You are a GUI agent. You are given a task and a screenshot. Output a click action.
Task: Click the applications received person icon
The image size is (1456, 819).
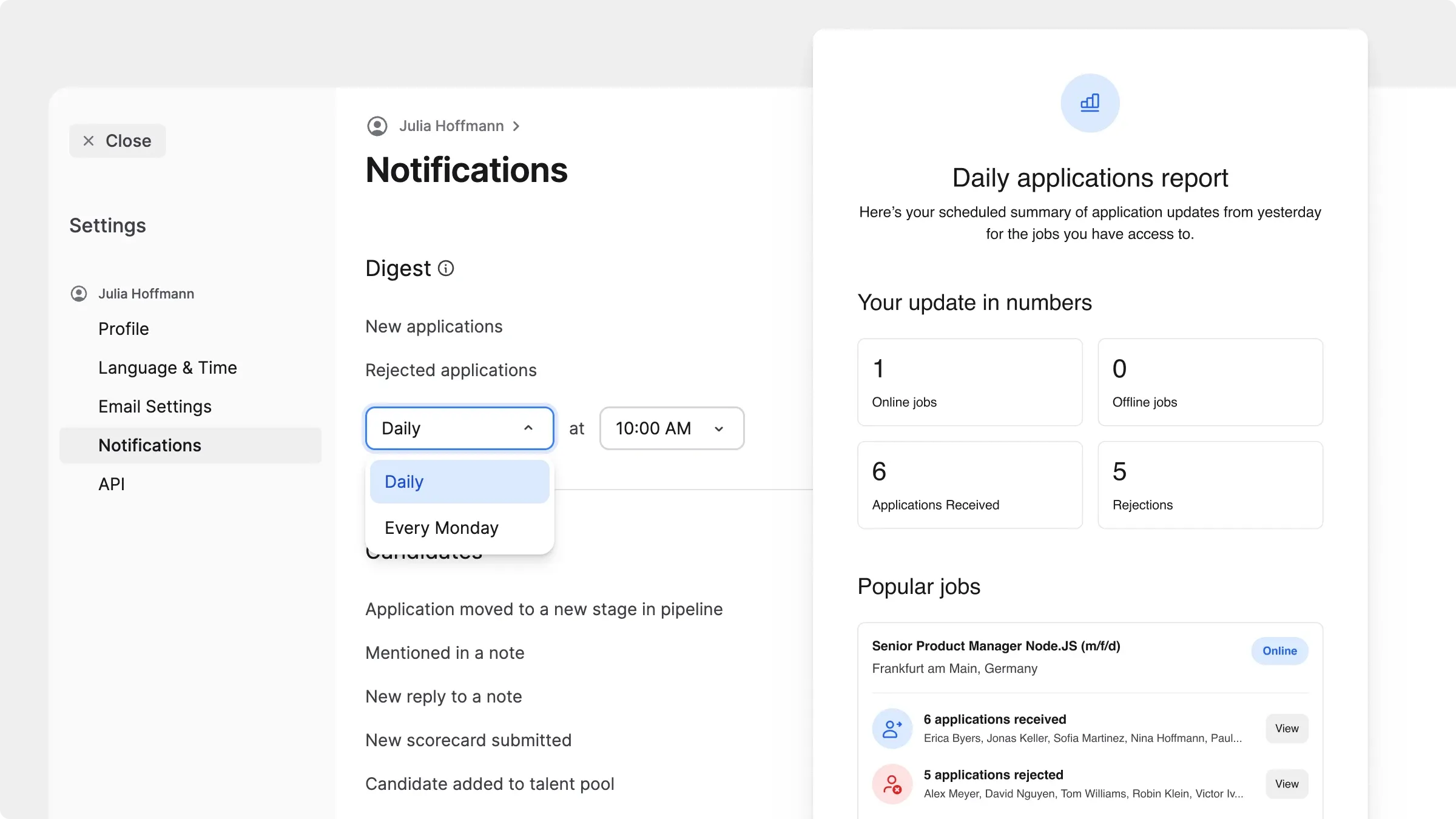tap(892, 729)
